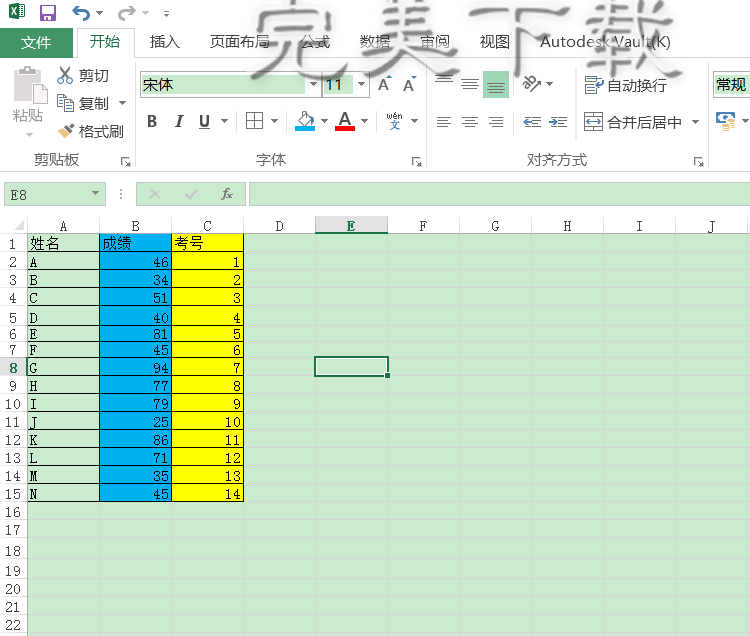The image size is (750, 636).
Task: Toggle align text right
Action: [x=496, y=122]
